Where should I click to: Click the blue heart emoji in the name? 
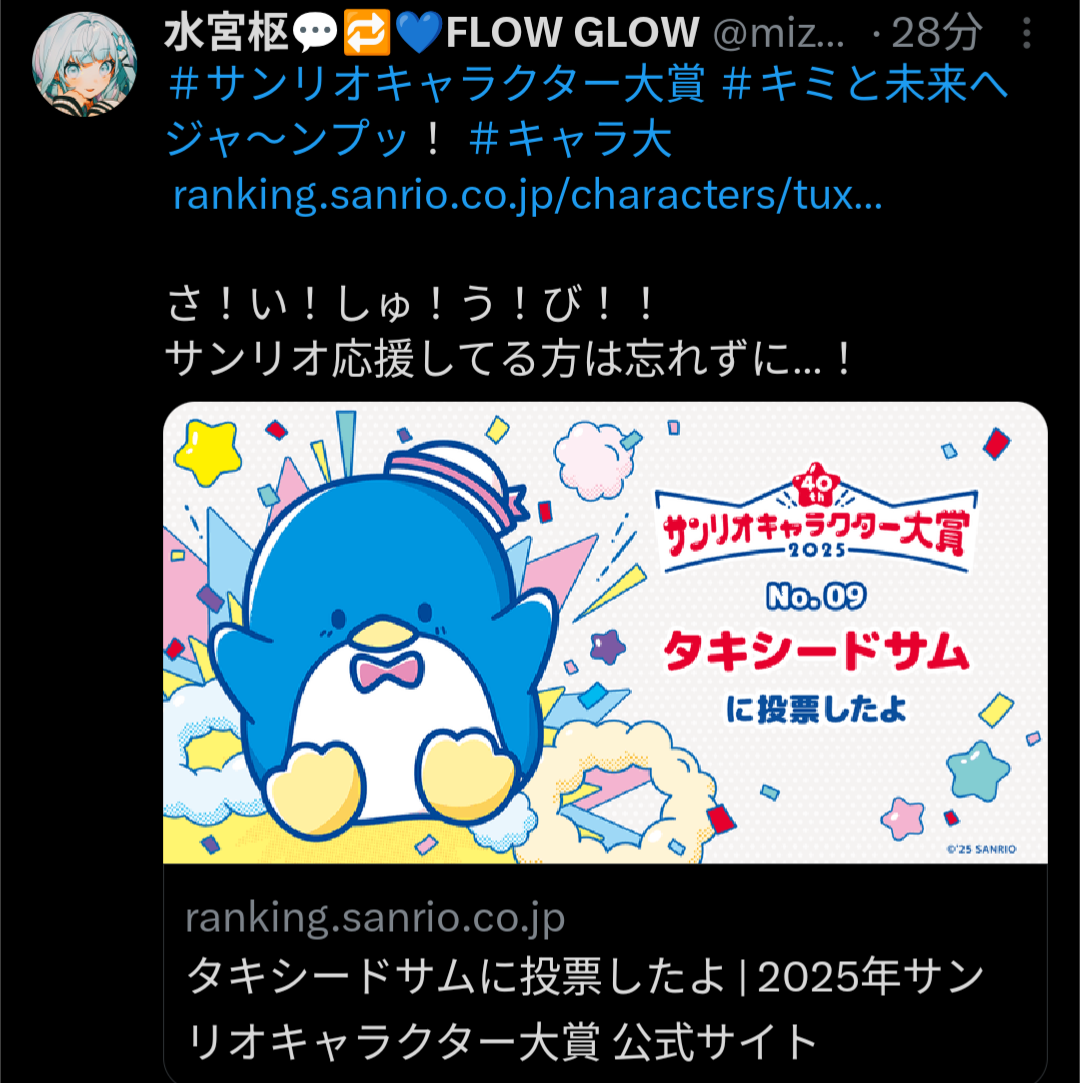[419, 33]
